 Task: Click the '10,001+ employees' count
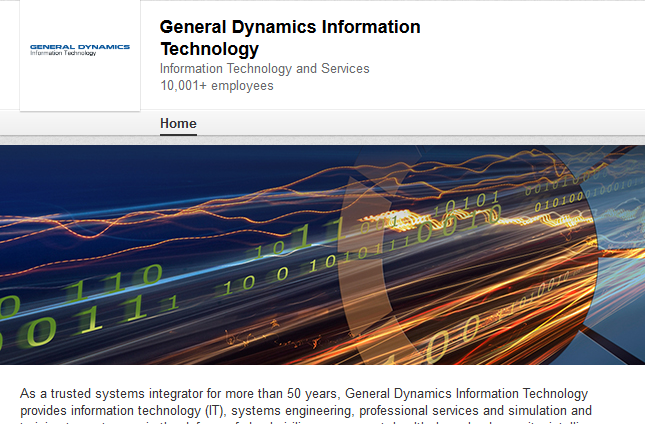click(x=216, y=86)
